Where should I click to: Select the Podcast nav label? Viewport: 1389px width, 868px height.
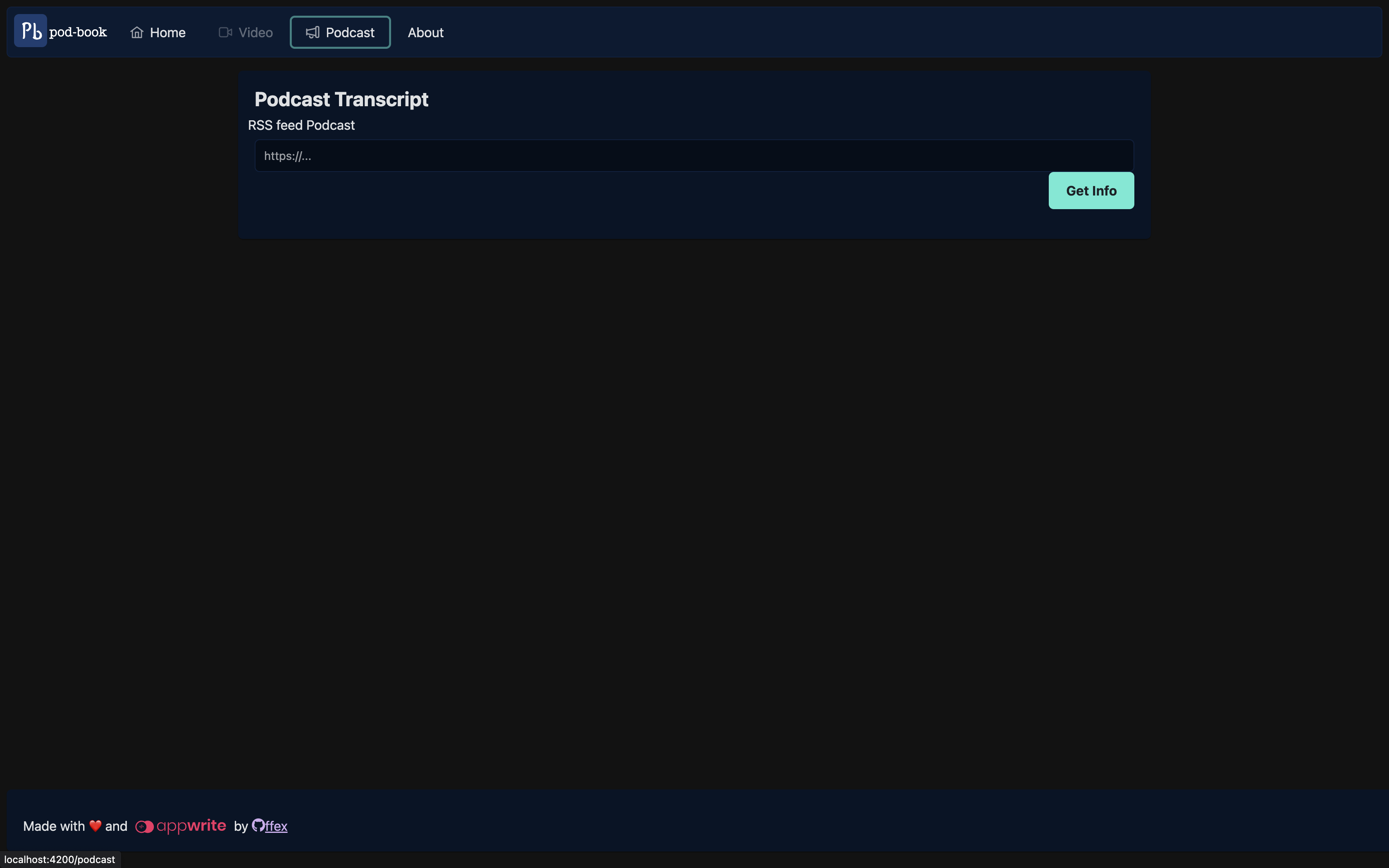(350, 33)
